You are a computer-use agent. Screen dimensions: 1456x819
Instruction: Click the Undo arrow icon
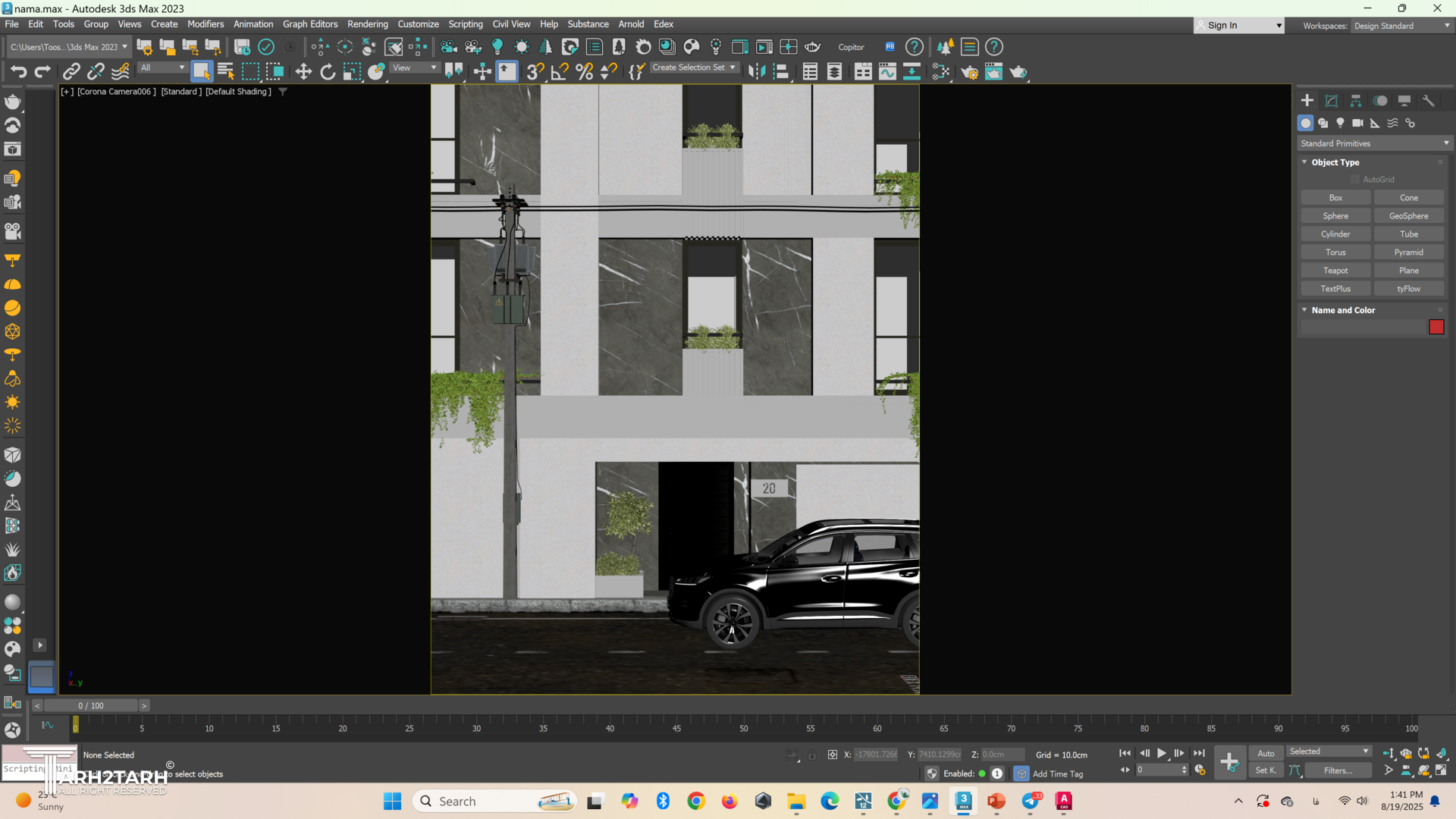click(x=18, y=71)
